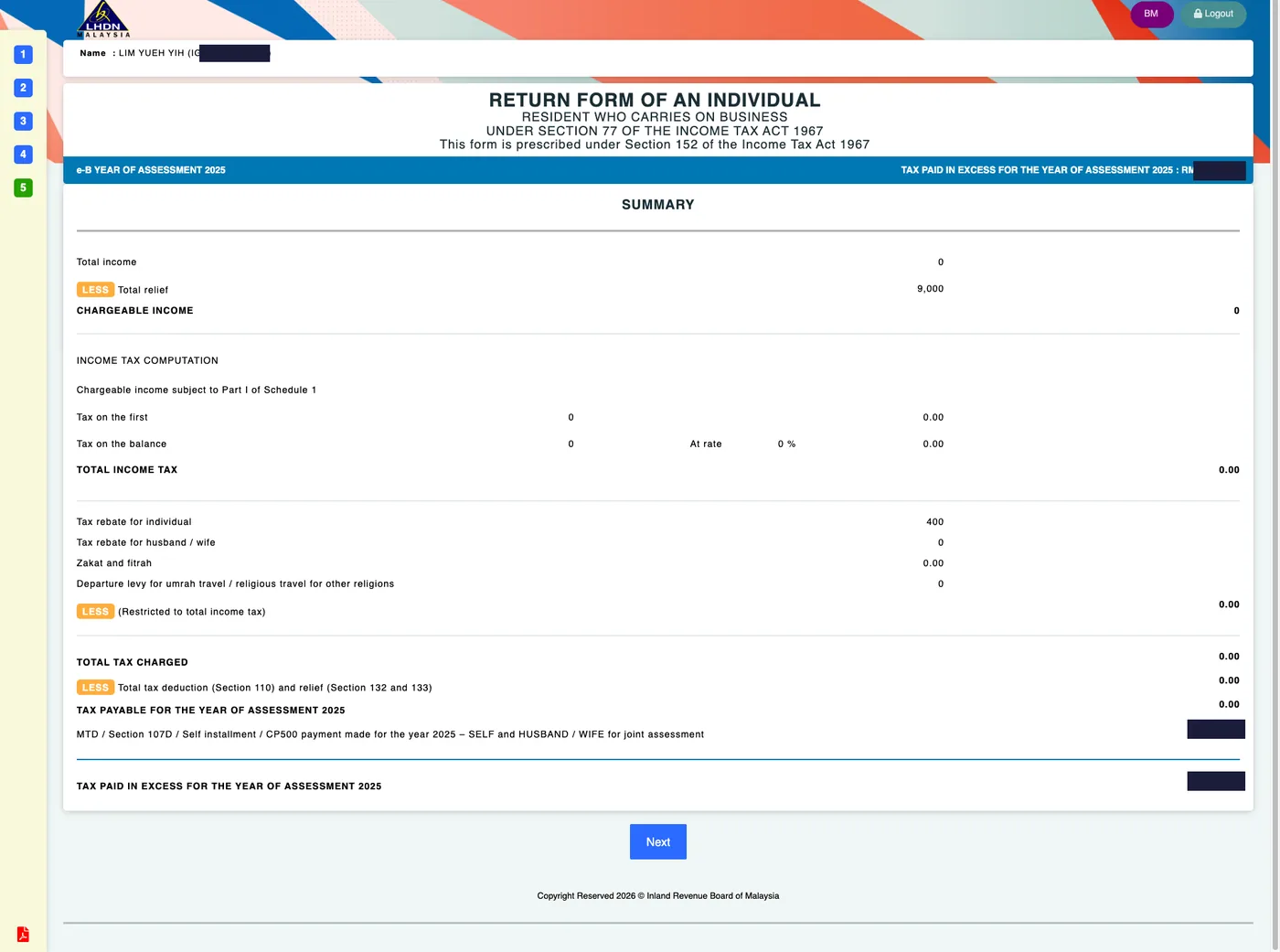The image size is (1280, 952).
Task: Click the Tax on the first label
Action: pos(112,418)
